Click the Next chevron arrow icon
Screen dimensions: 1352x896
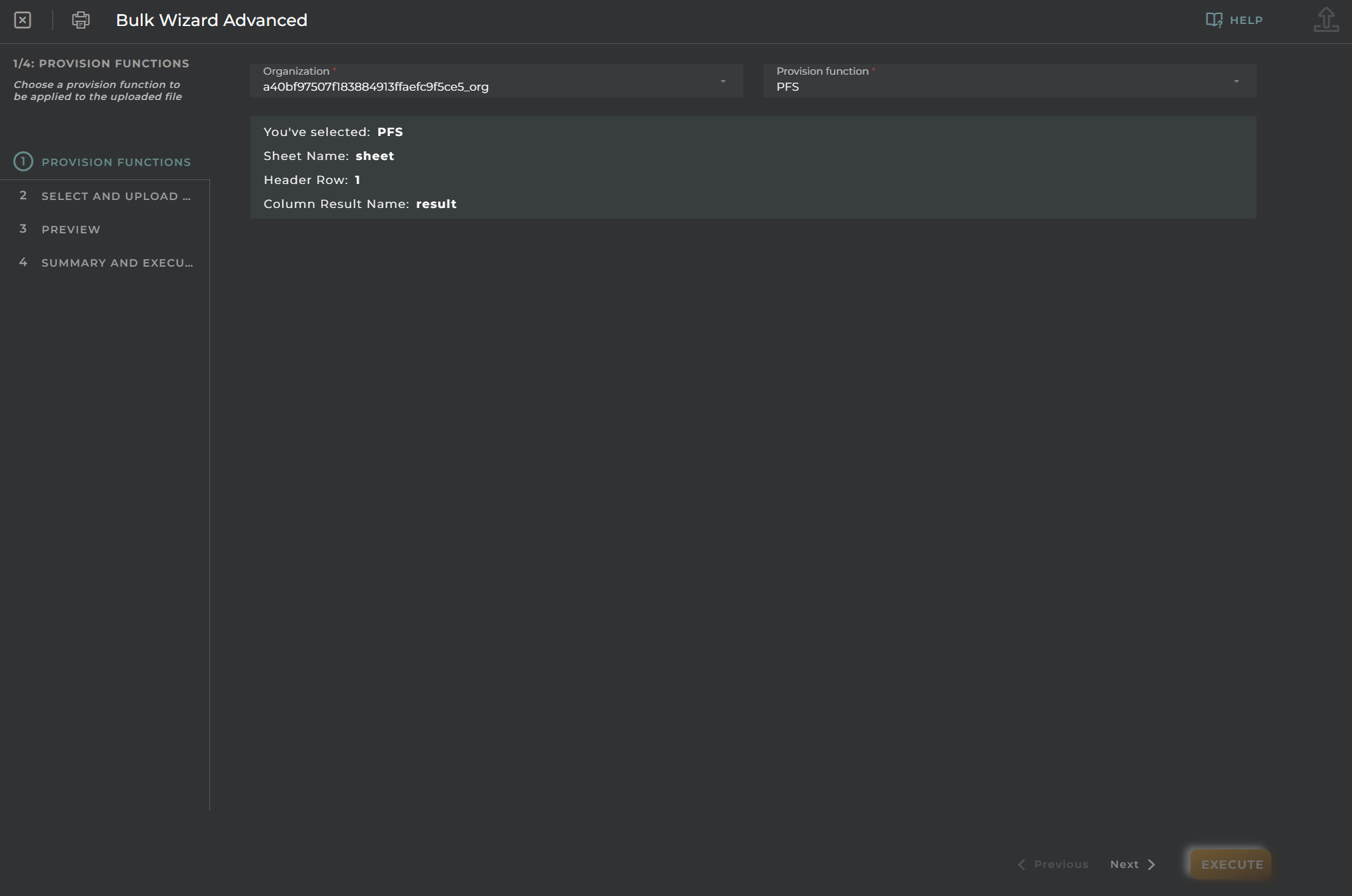point(1151,864)
